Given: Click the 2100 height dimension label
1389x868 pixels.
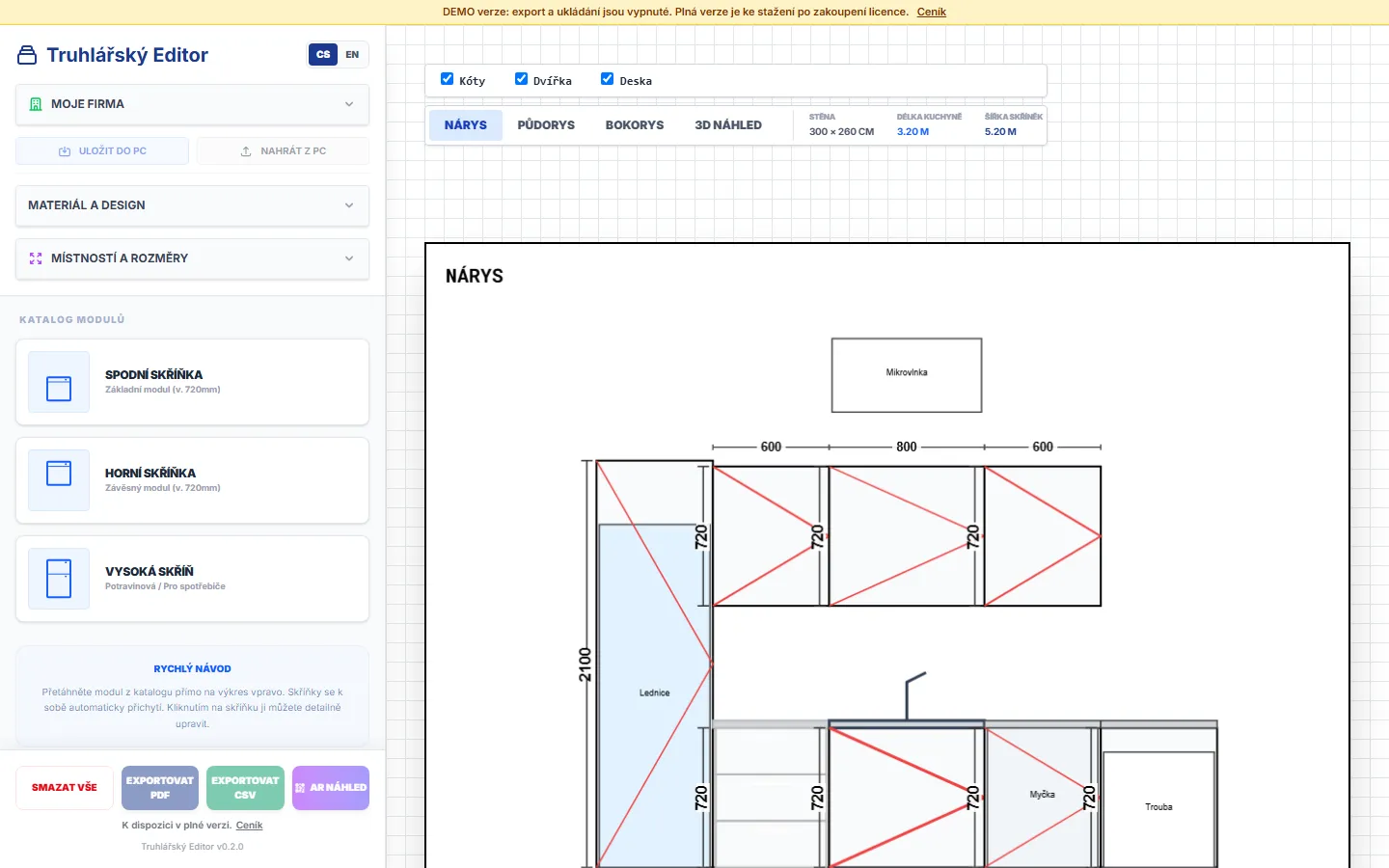Looking at the screenshot, I should 585,665.
